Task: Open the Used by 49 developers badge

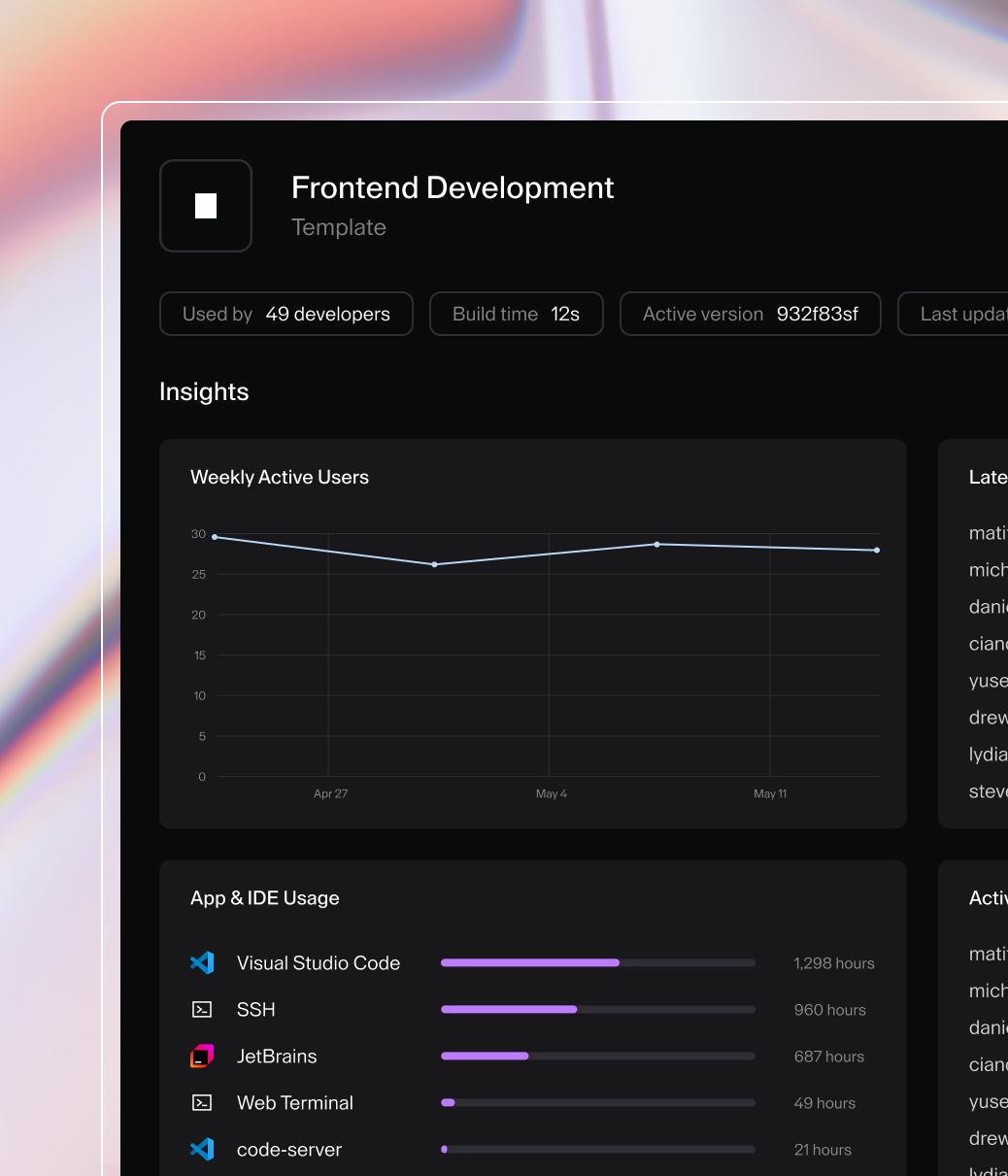Action: coord(286,314)
